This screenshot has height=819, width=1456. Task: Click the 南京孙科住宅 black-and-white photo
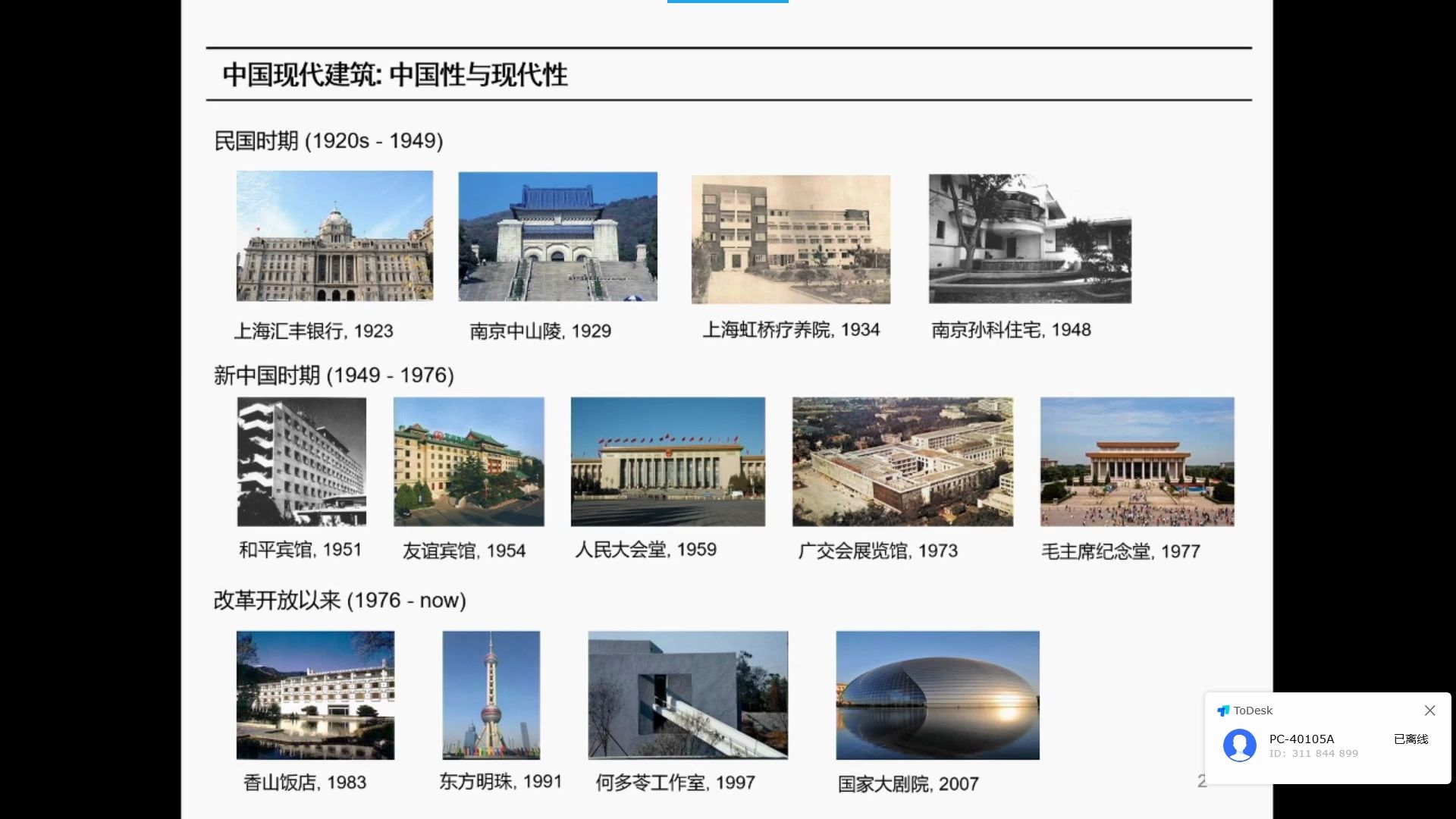pyautogui.click(x=1030, y=239)
